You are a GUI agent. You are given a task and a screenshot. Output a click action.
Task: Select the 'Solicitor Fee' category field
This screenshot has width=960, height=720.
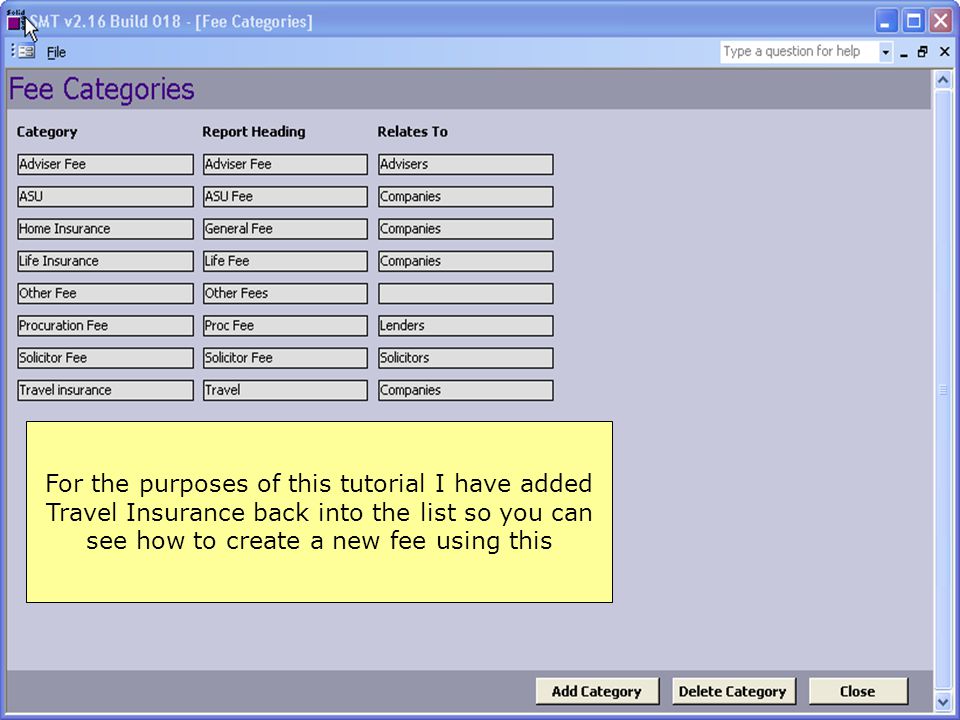(105, 358)
